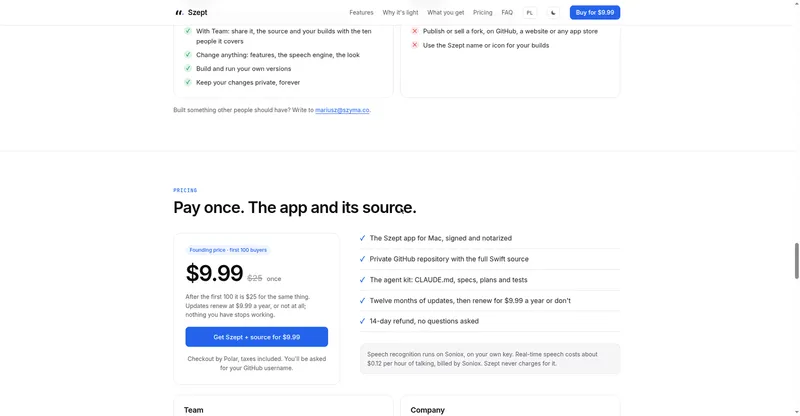Click Get Szept + source for $9.99
The image size is (800, 416).
[257, 337]
